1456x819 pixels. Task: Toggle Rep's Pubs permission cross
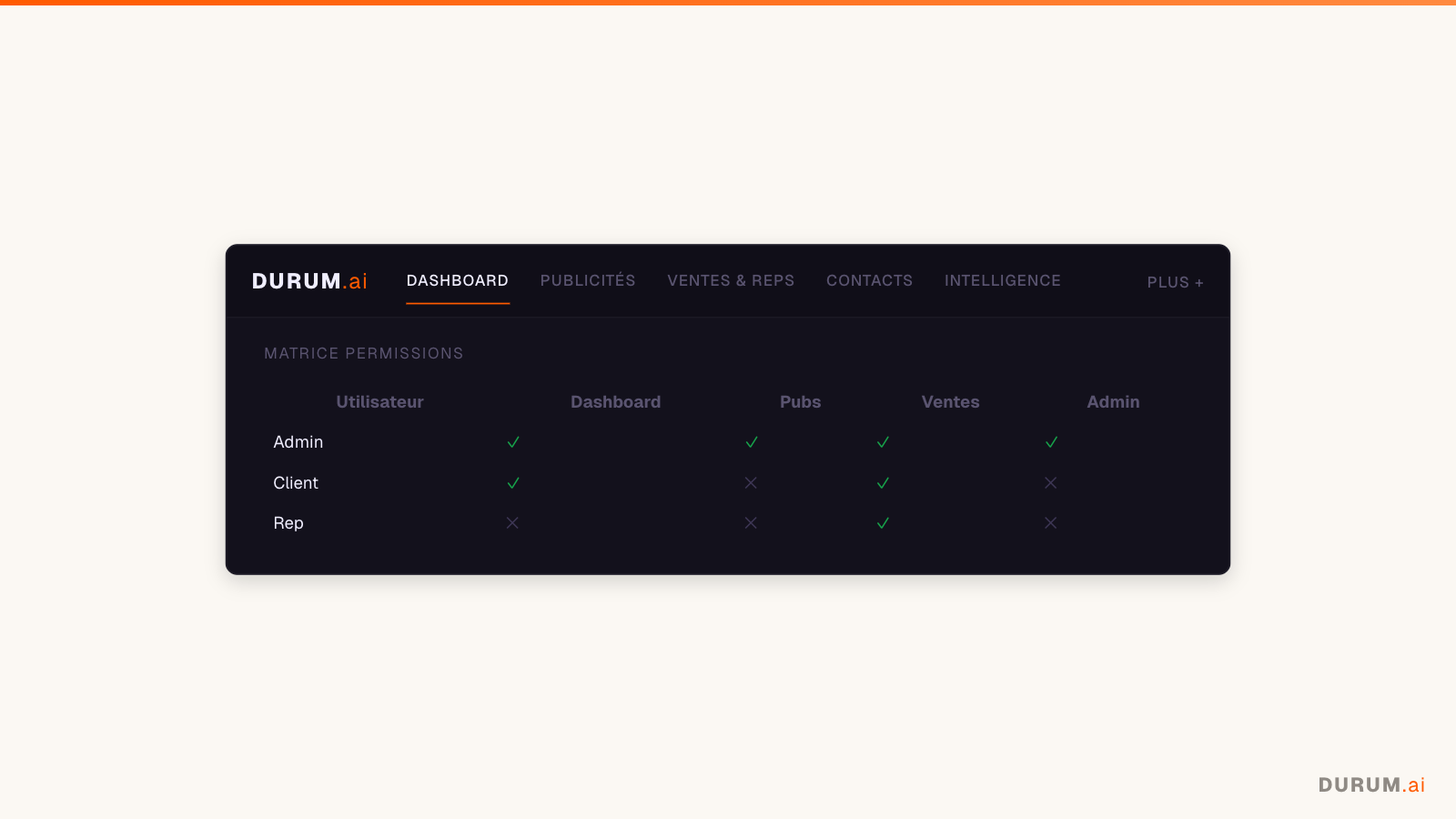click(x=751, y=523)
